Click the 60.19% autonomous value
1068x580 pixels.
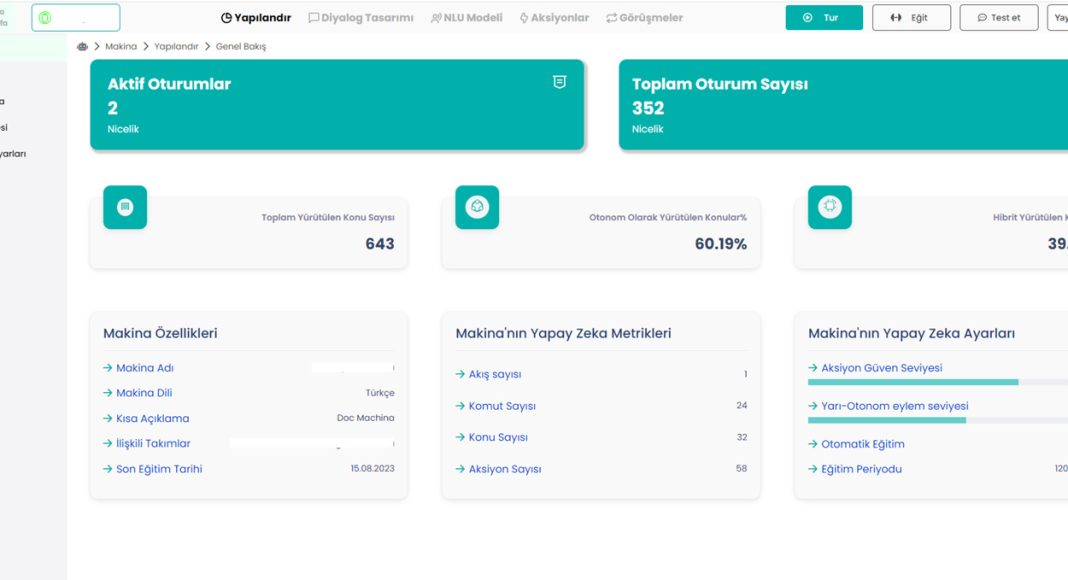(x=721, y=244)
